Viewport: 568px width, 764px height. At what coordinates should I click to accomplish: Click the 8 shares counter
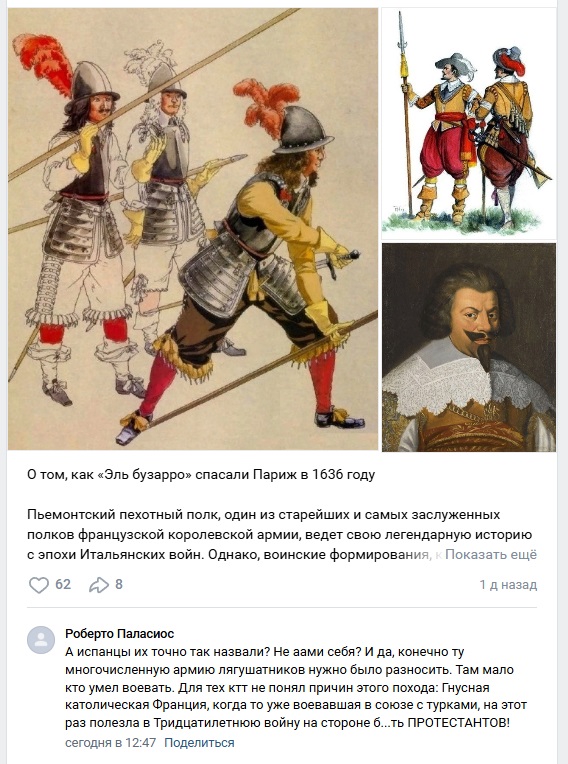(118, 584)
